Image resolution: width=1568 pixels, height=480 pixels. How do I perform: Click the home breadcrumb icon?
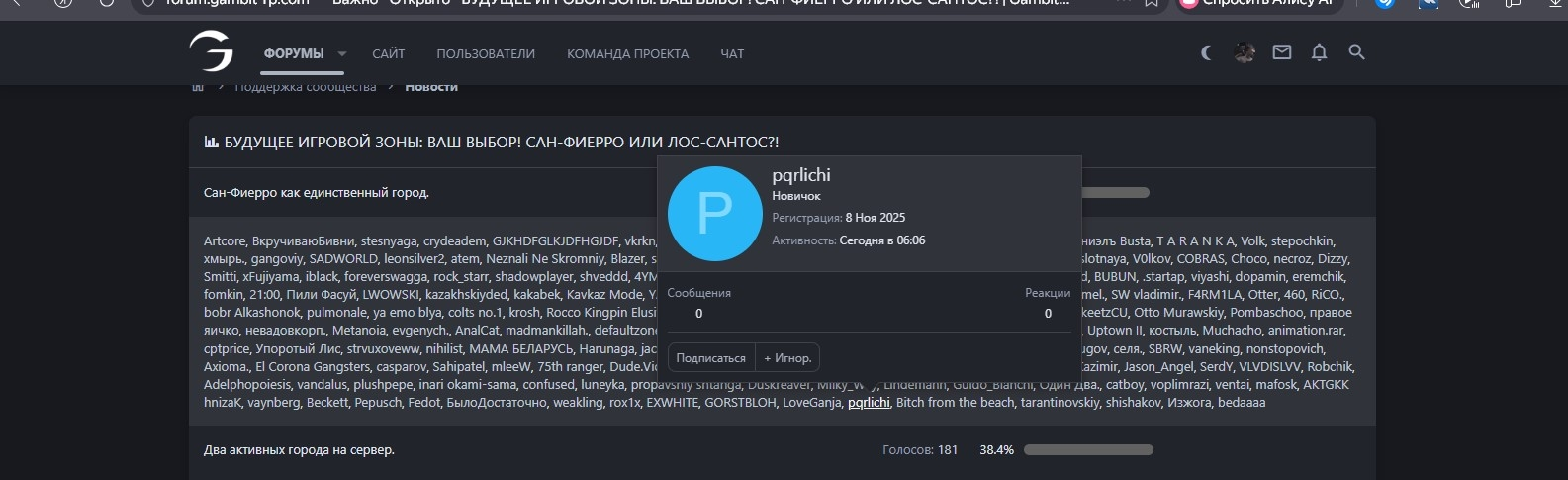pos(198,87)
